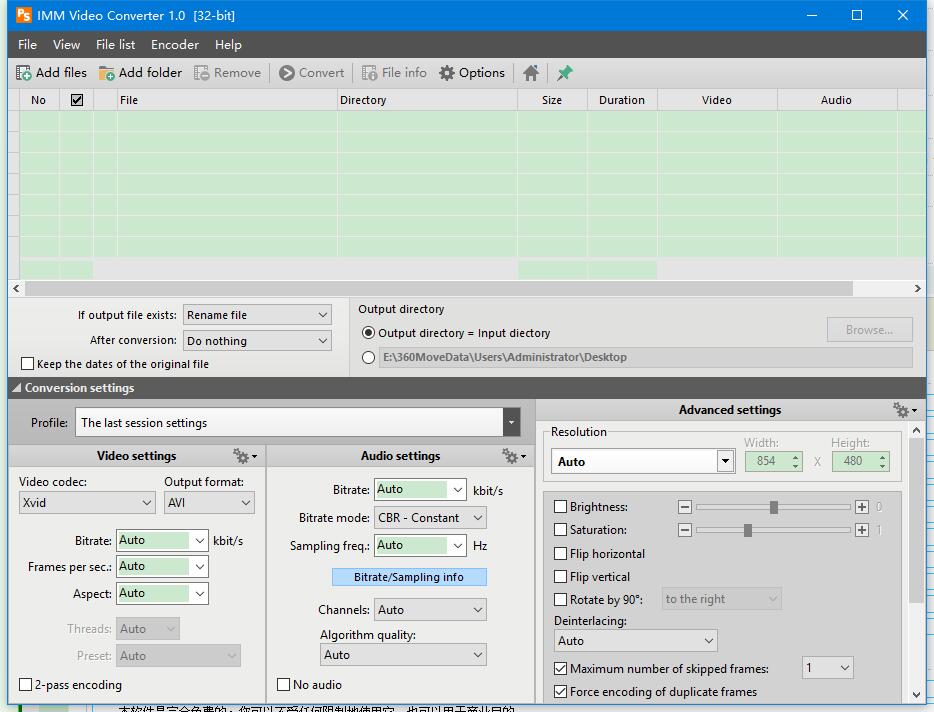Click the Browse... button
The height and width of the screenshot is (712, 934).
click(869, 329)
